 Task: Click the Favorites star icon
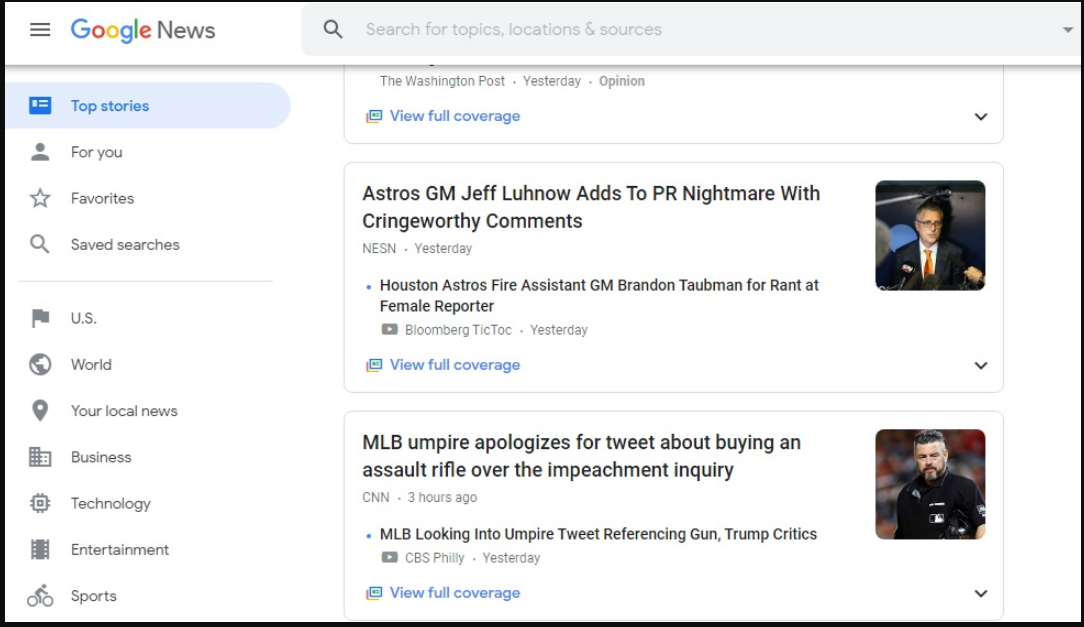pyautogui.click(x=40, y=198)
